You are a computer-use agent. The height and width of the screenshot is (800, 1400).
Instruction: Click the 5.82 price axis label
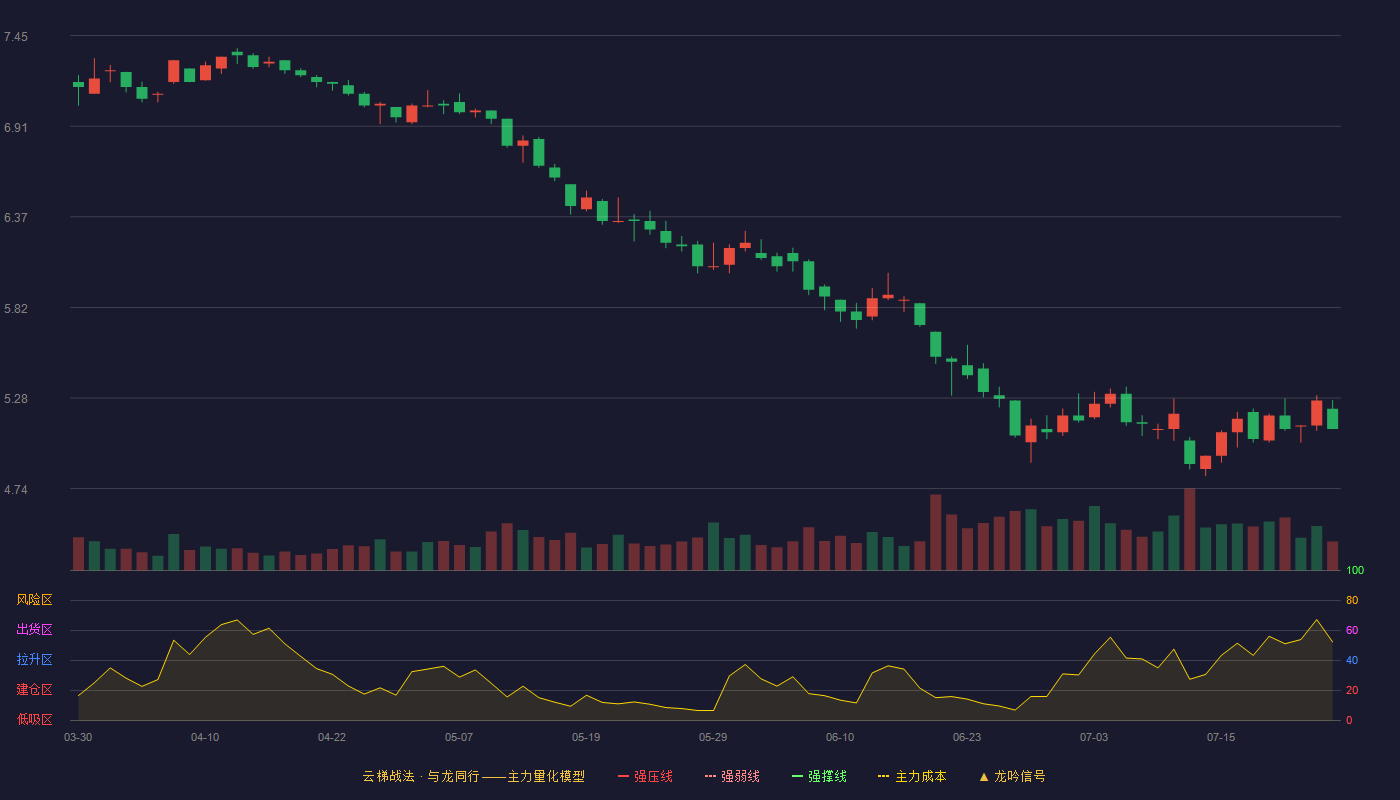(15, 309)
